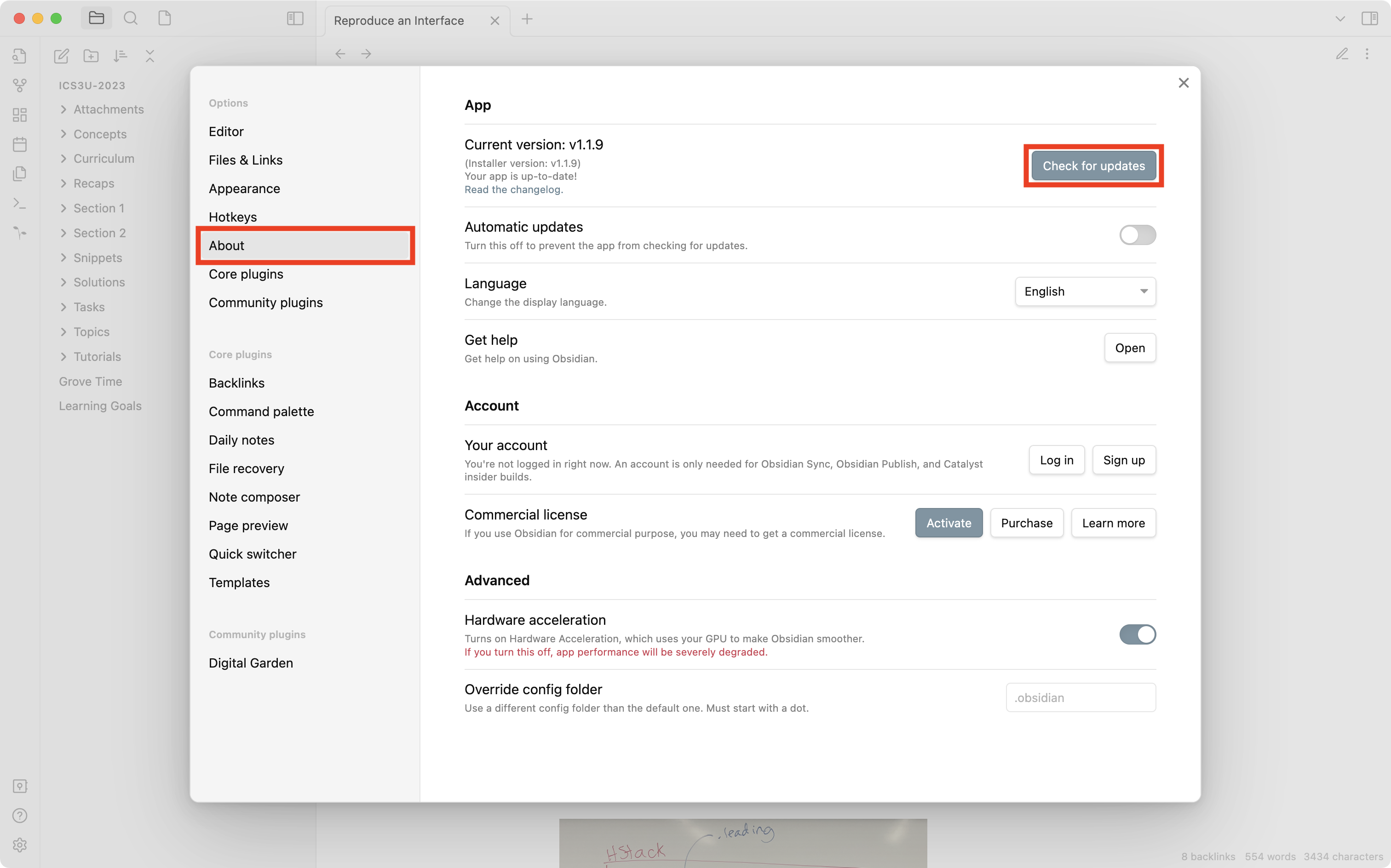Click Activate for commercial license
1391x868 pixels.
949,523
